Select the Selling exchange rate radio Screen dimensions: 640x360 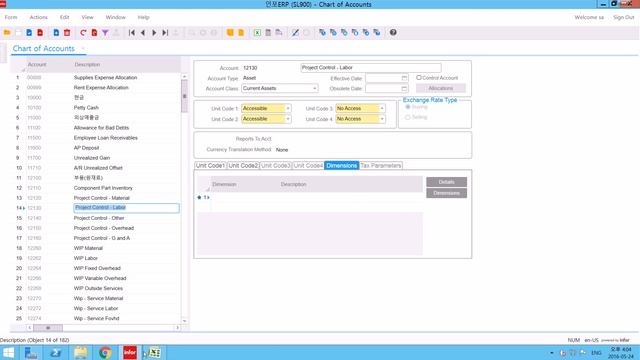click(408, 117)
